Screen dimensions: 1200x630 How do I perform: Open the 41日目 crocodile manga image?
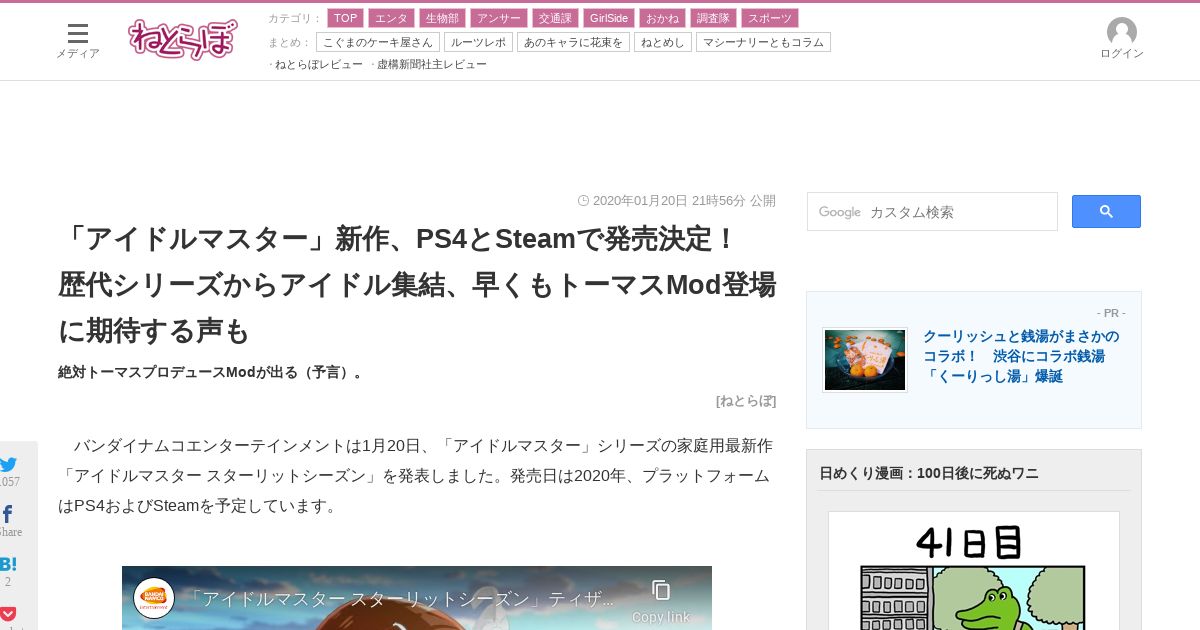pos(974,571)
